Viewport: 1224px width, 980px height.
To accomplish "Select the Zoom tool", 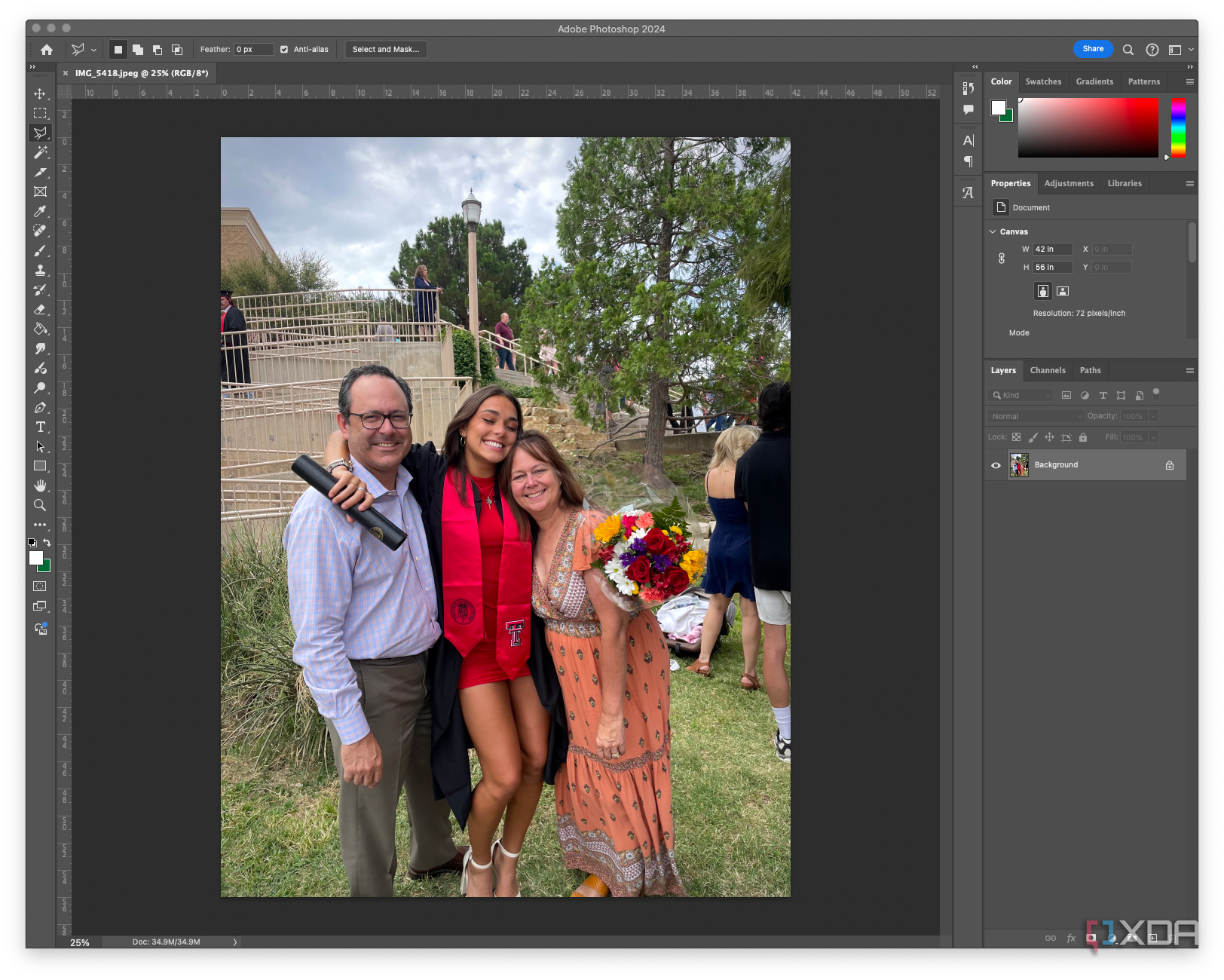I will 40,505.
